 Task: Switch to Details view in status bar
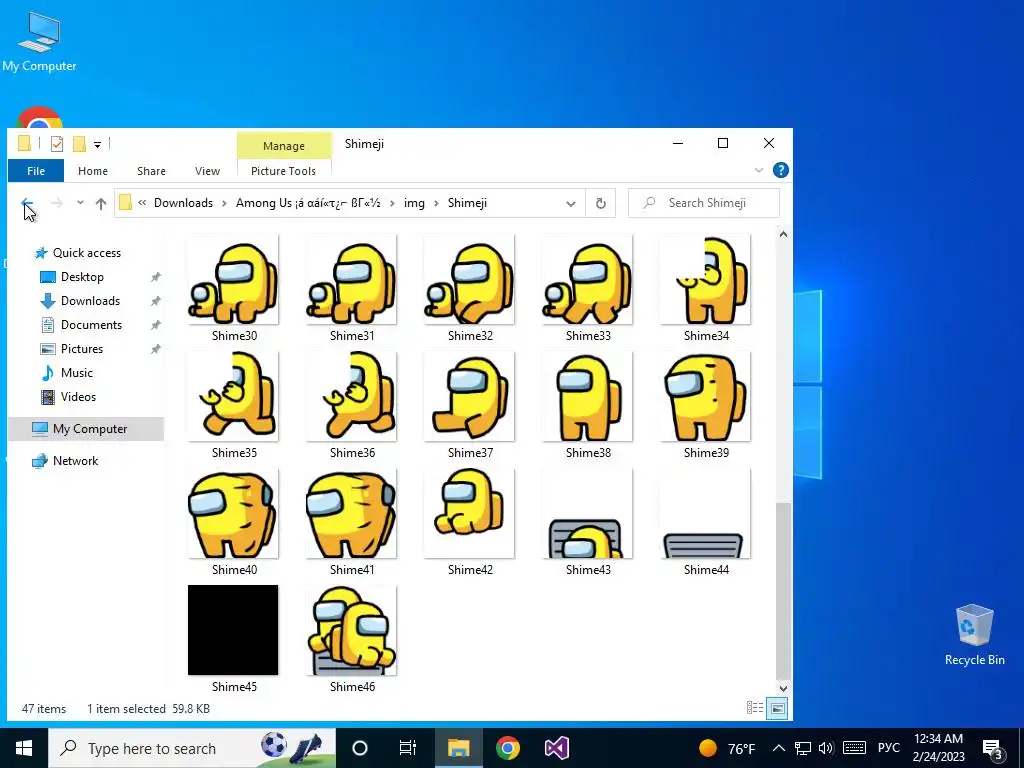(x=755, y=708)
